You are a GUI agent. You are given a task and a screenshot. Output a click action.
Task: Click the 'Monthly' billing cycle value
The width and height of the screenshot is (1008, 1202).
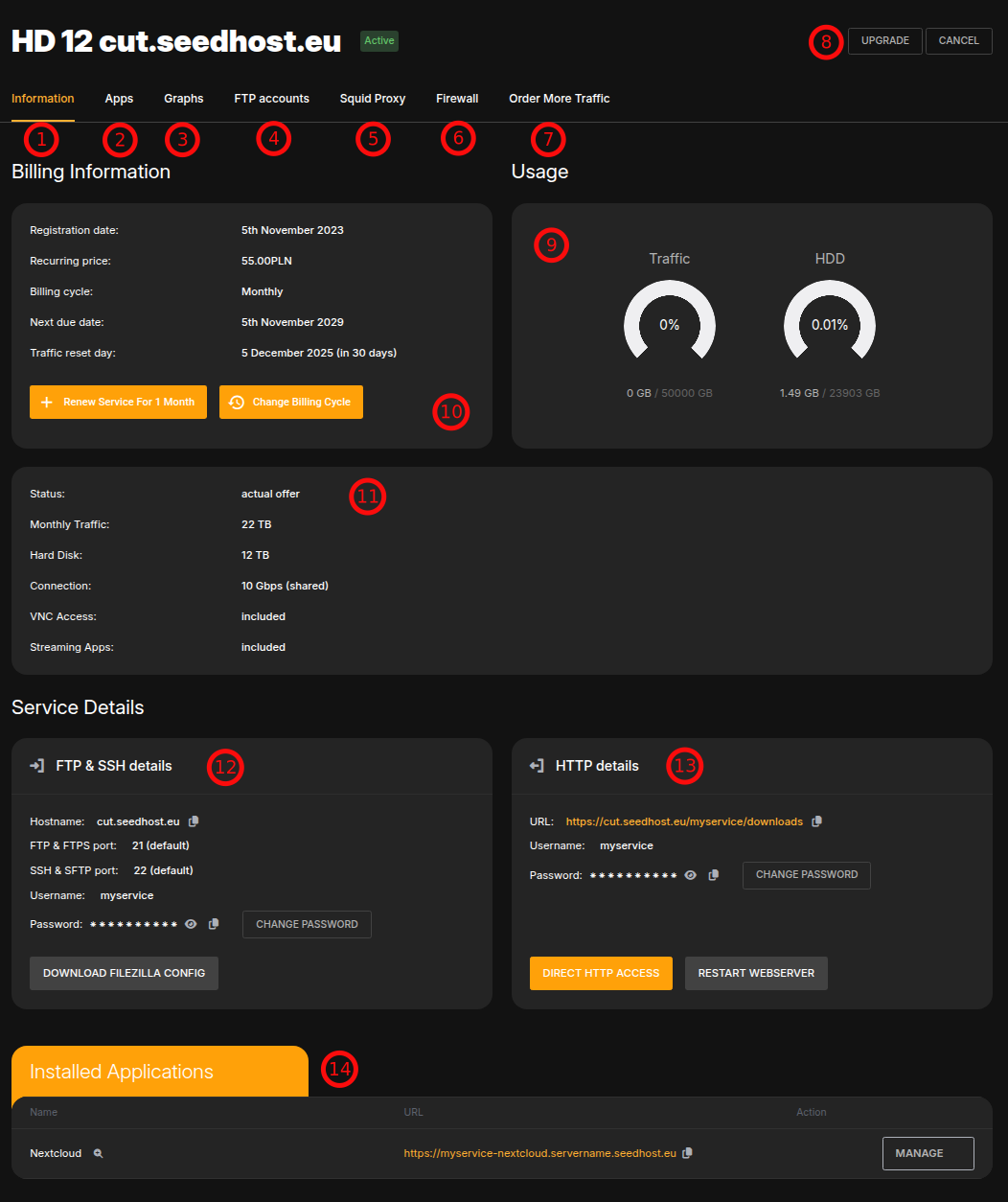(263, 291)
